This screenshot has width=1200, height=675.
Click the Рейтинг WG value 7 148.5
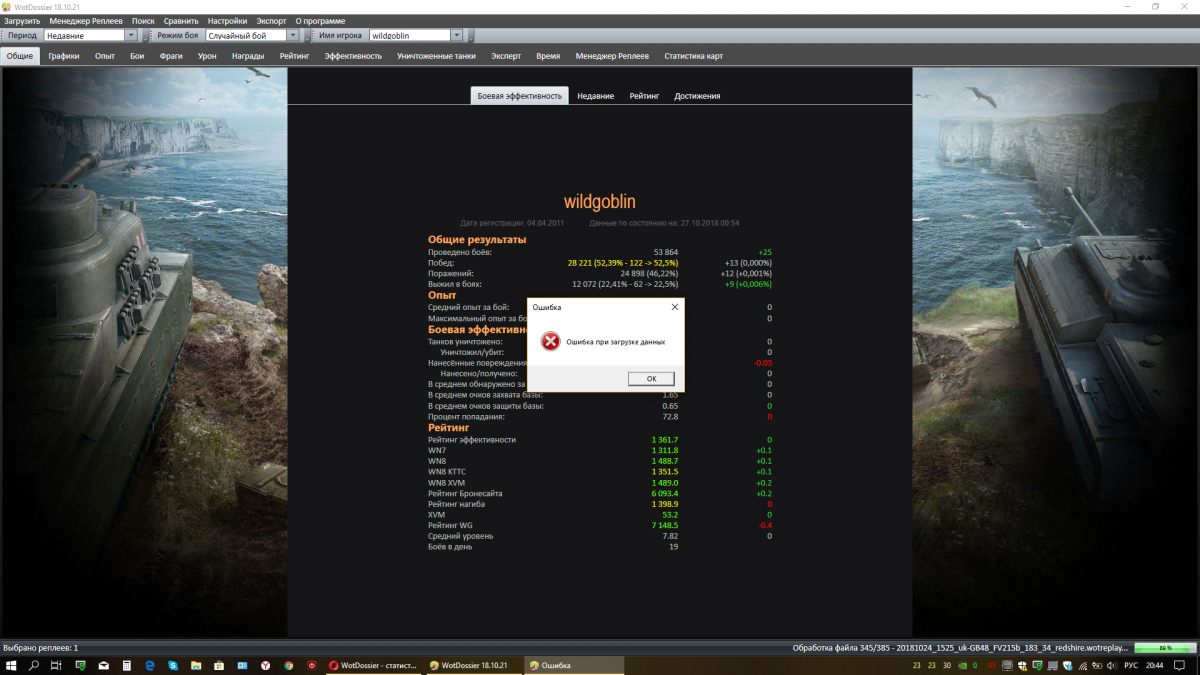point(665,525)
